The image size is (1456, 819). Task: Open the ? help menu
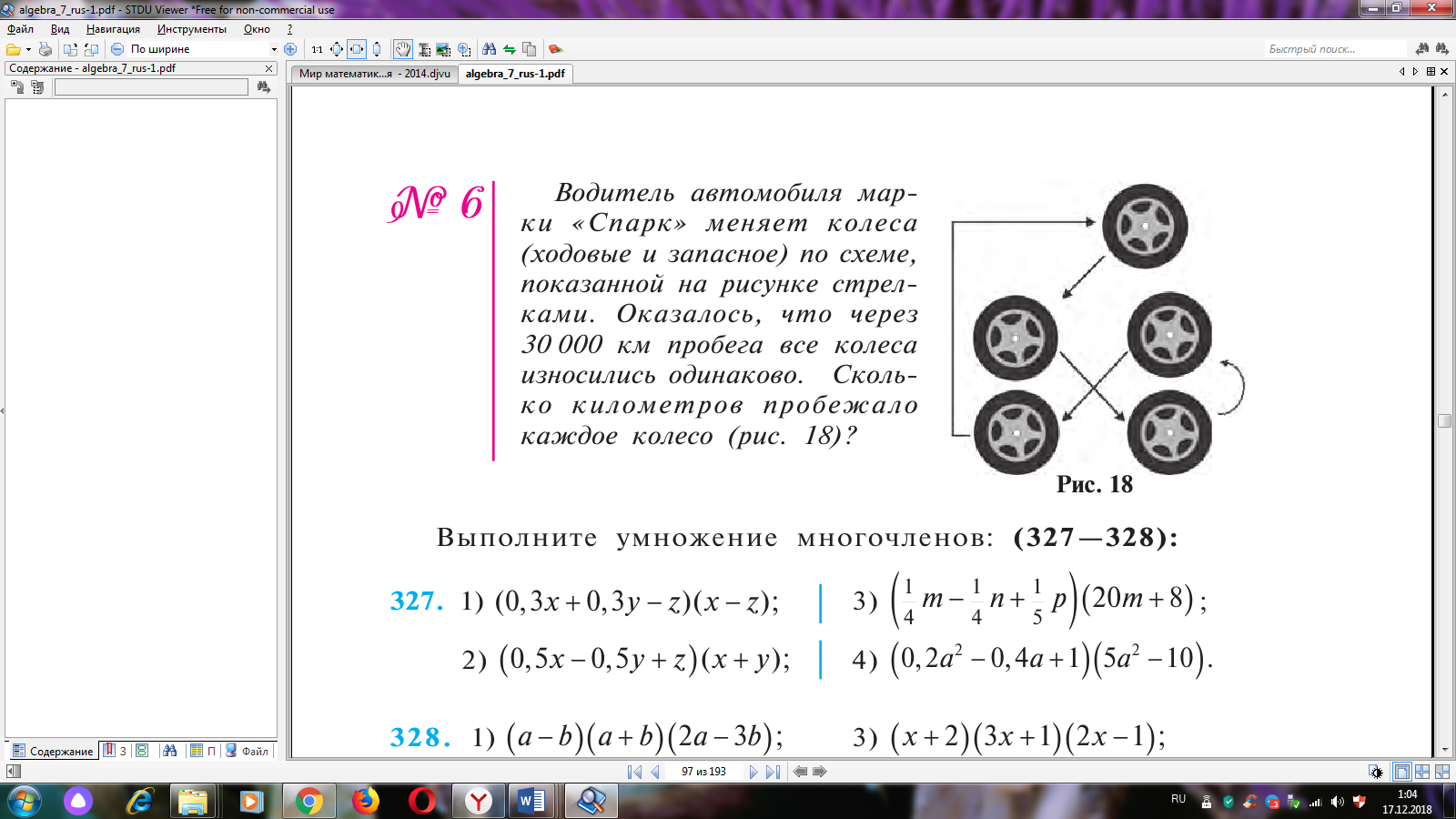coord(289,29)
